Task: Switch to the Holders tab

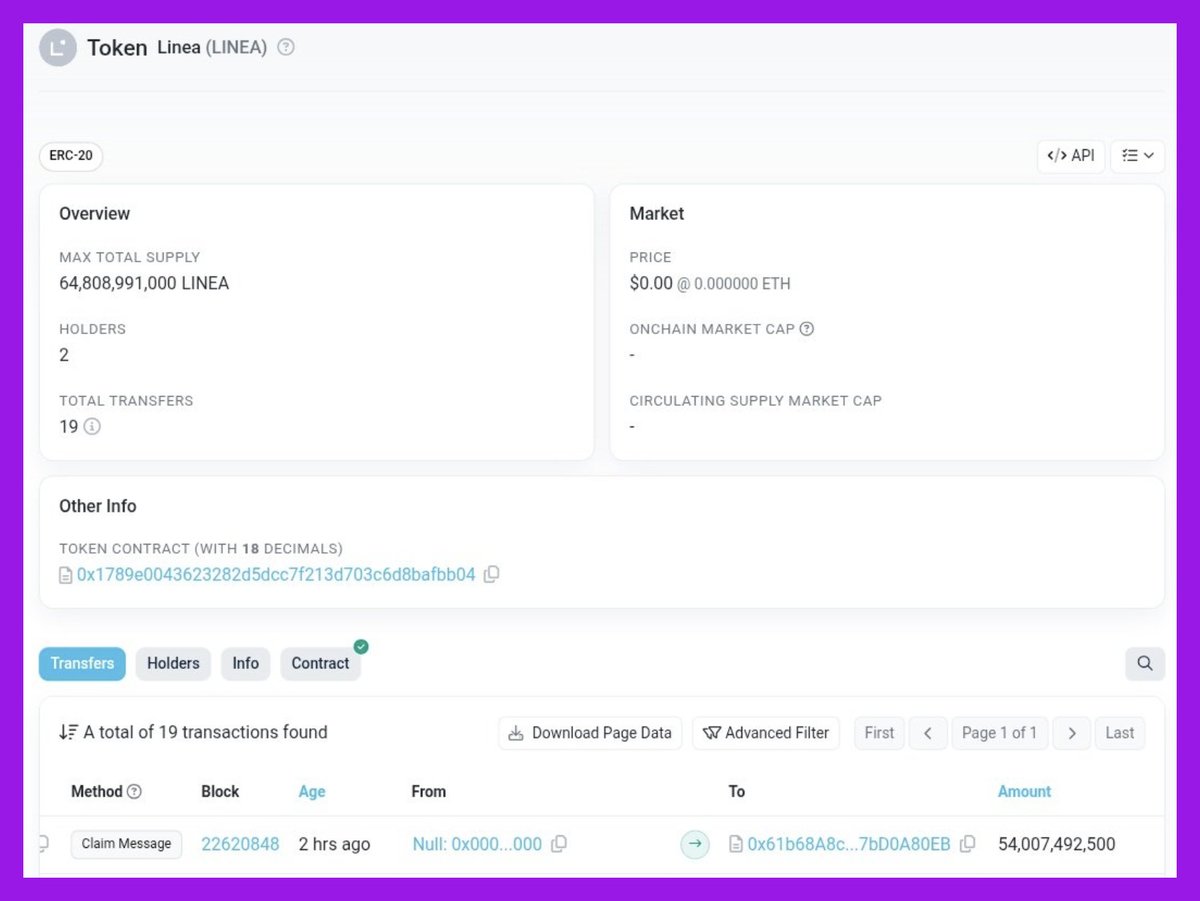Action: tap(173, 663)
